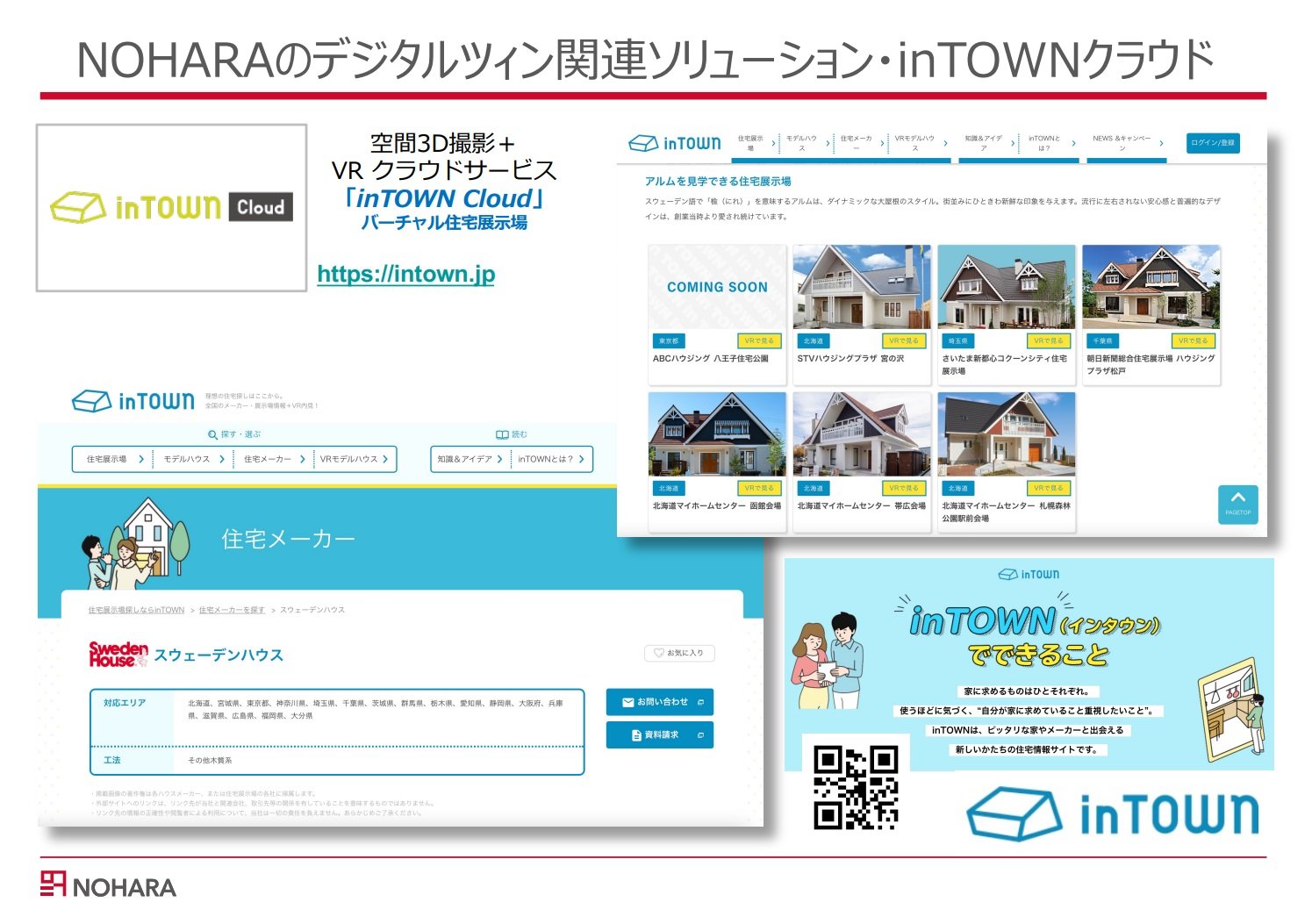
Task: Click the 住宅展示場探しならinTOWN breadcrumb link
Action: (x=136, y=610)
